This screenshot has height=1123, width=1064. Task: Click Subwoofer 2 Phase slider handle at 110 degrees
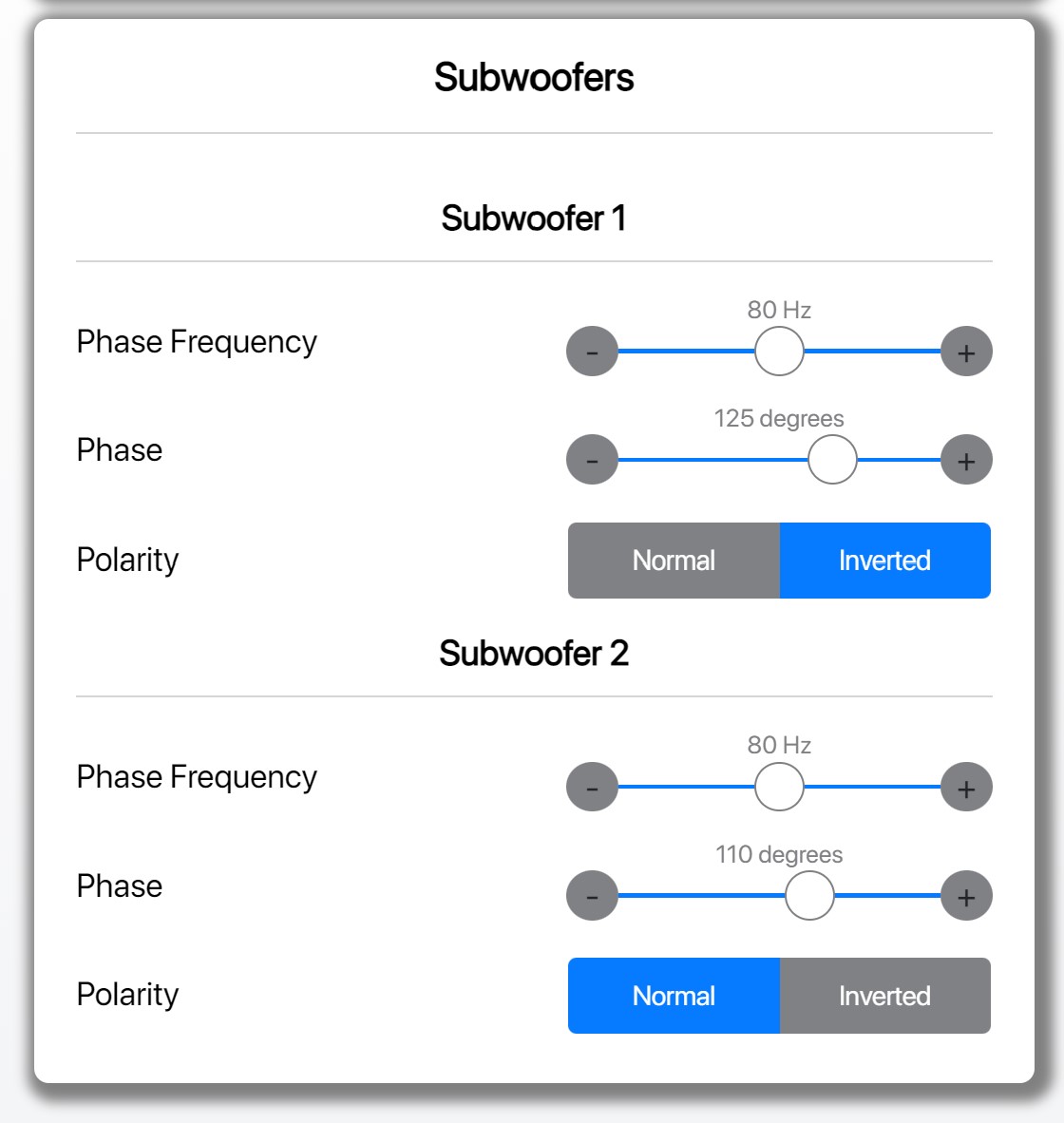[x=809, y=895]
